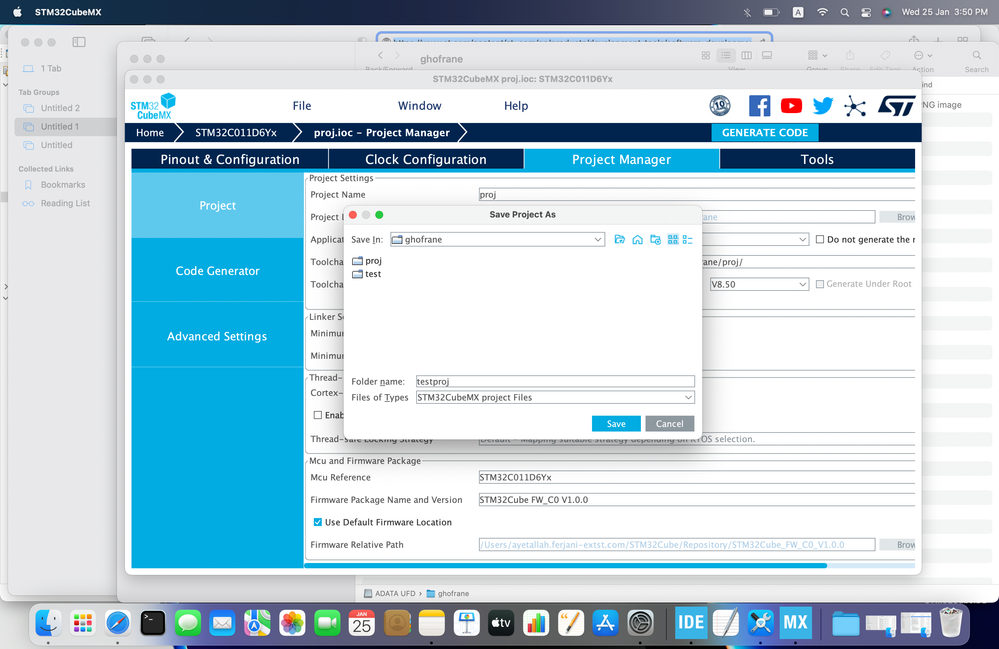The width and height of the screenshot is (999, 649).
Task: Click the Folder name input field
Action: [x=555, y=382]
